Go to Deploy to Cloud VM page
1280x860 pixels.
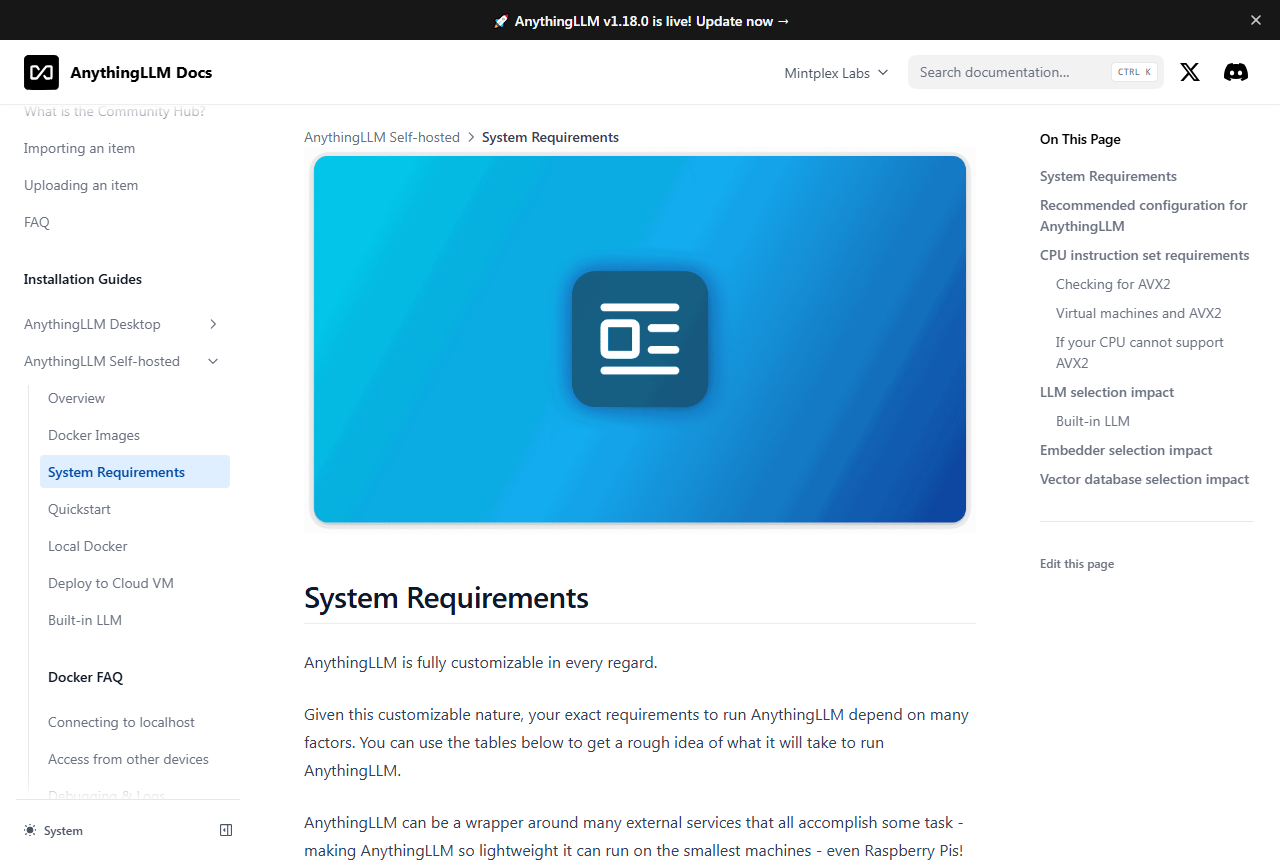click(111, 583)
